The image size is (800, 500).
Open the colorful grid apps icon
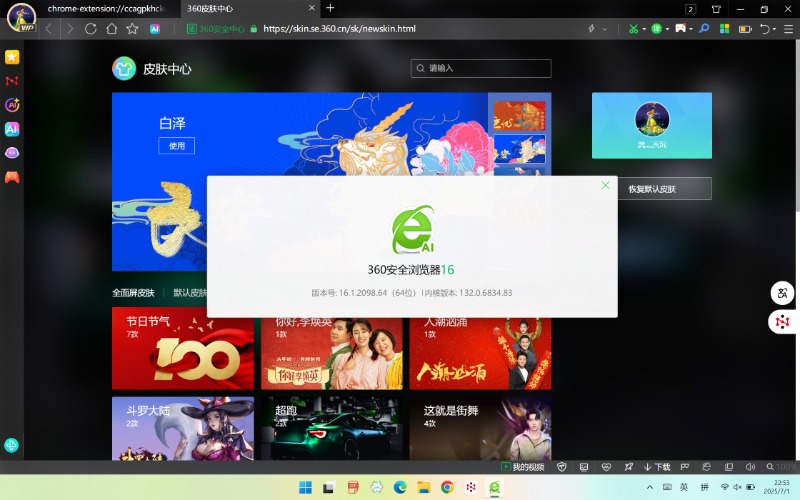tap(724, 29)
